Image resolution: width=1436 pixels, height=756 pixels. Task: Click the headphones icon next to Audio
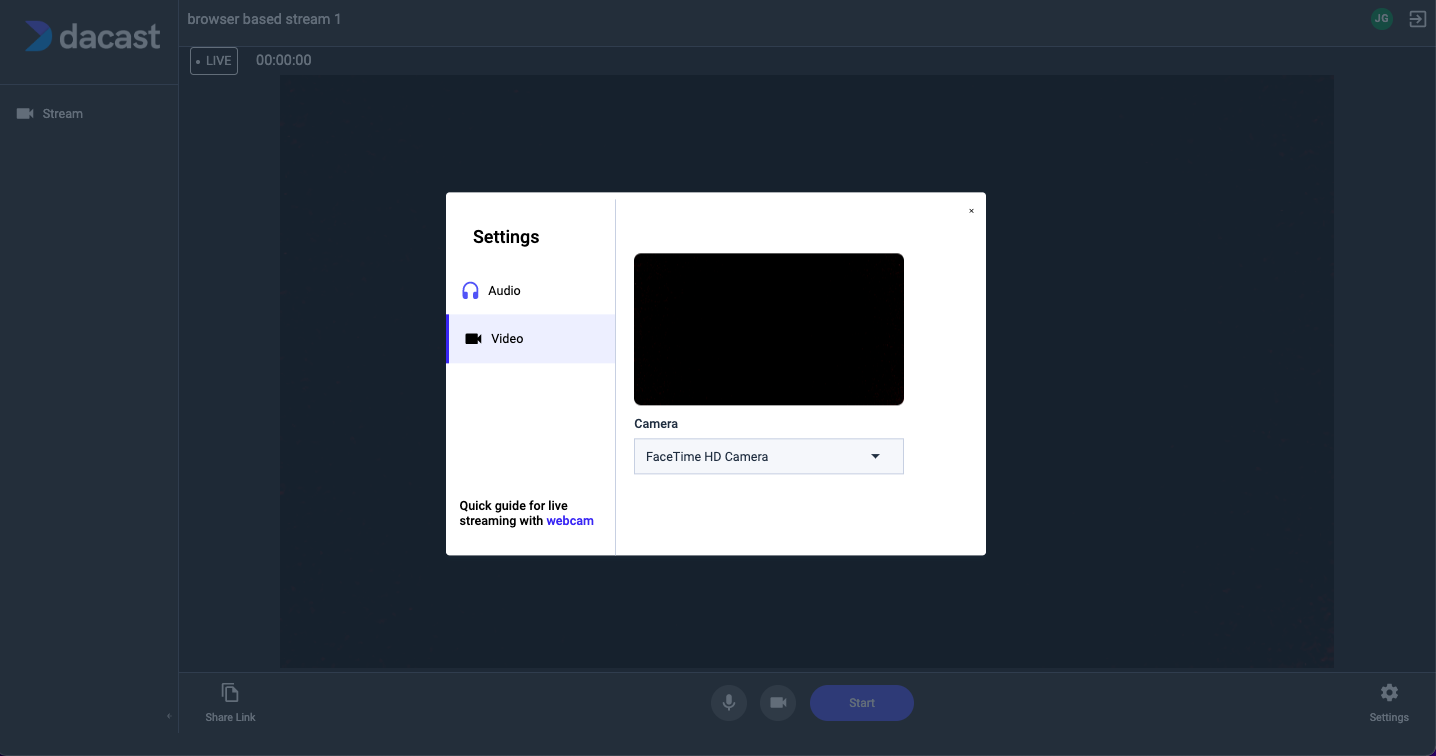469,290
